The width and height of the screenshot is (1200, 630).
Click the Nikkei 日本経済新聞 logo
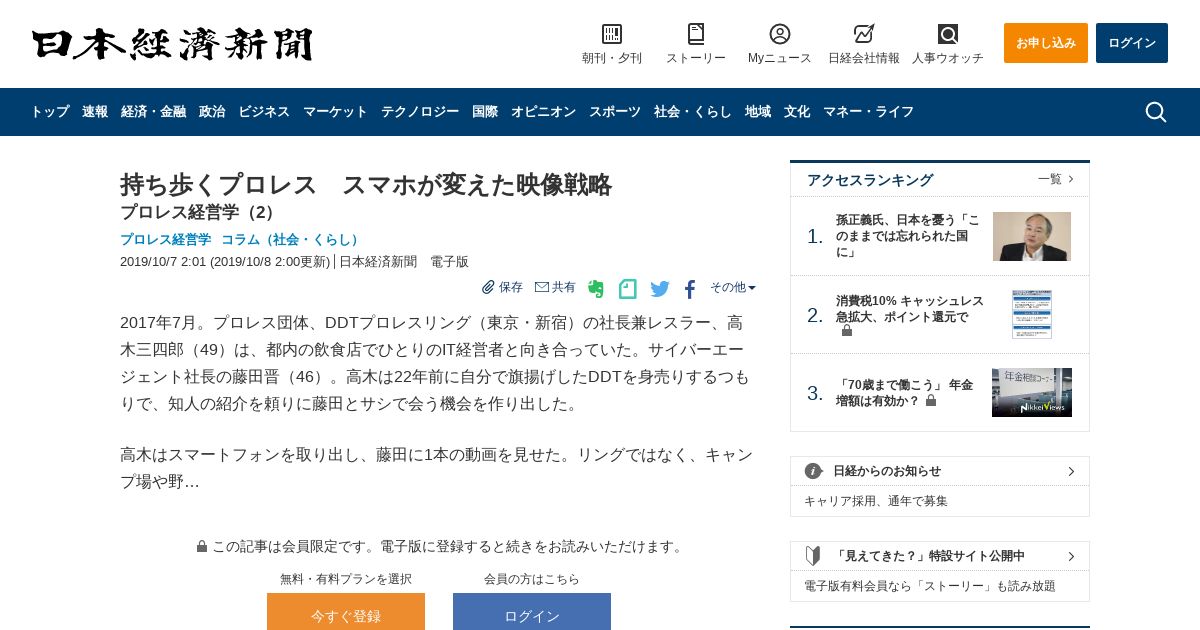pos(172,45)
